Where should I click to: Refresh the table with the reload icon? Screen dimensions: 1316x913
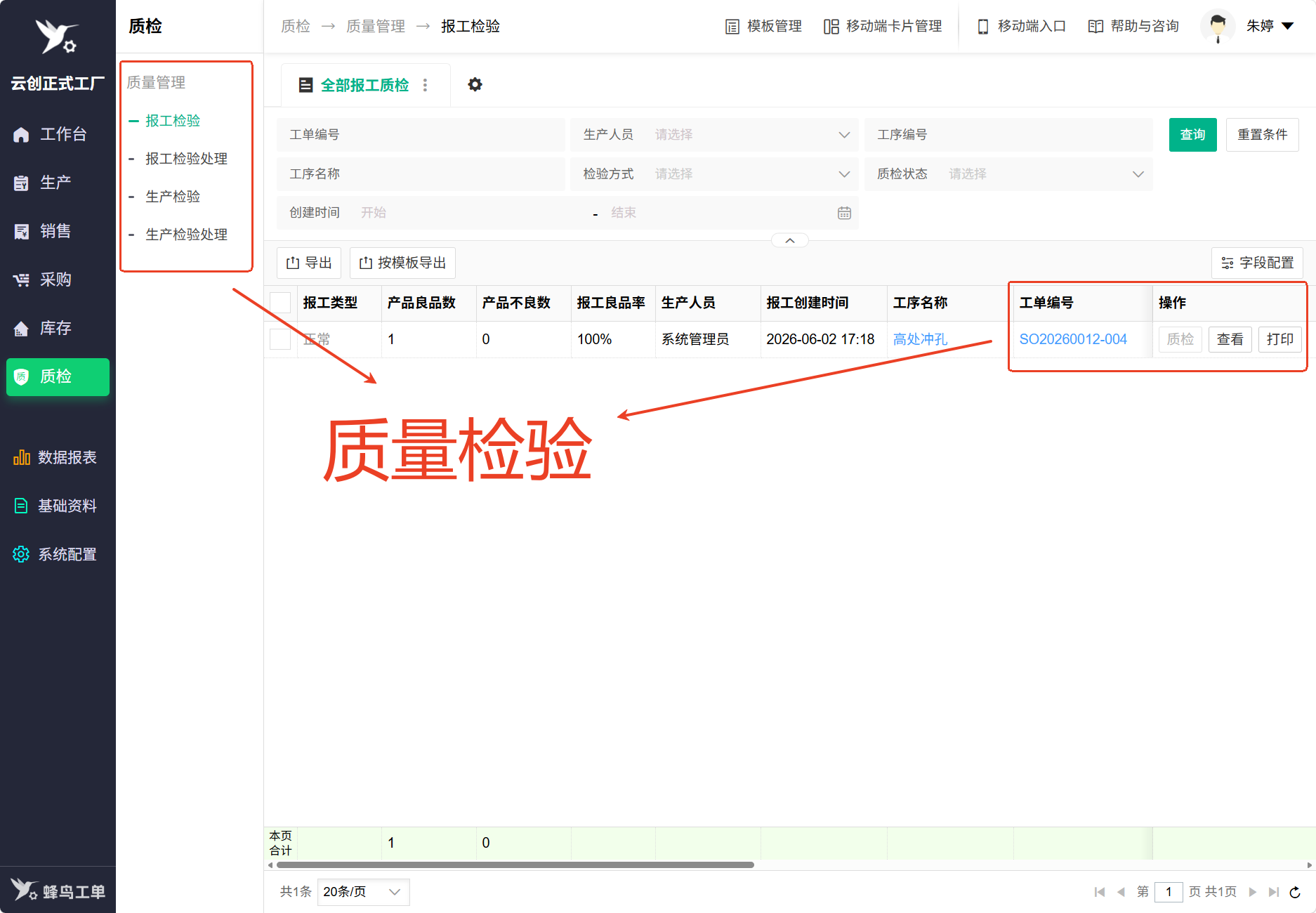pyautogui.click(x=1296, y=892)
